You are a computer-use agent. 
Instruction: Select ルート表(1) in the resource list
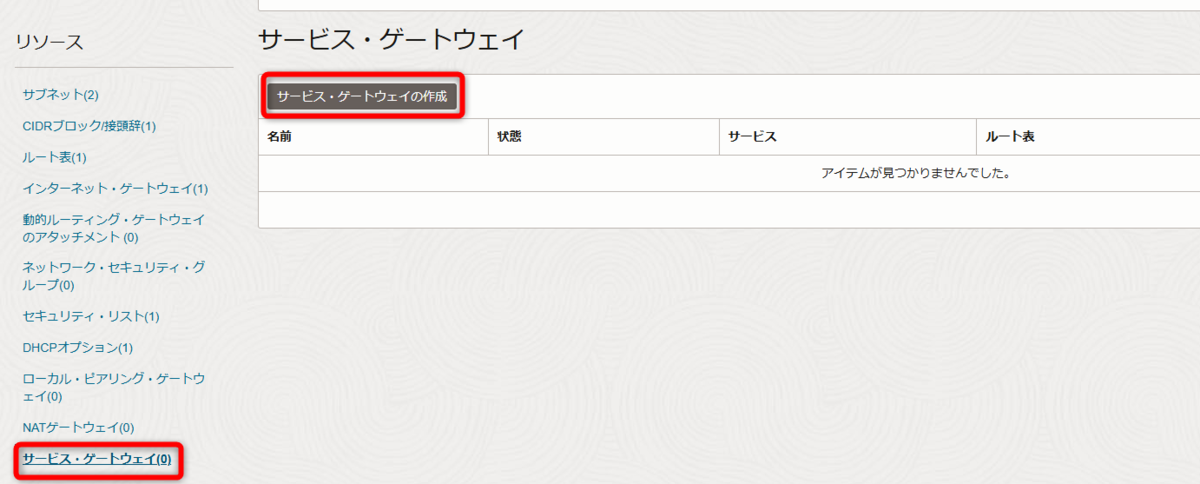click(x=55, y=157)
